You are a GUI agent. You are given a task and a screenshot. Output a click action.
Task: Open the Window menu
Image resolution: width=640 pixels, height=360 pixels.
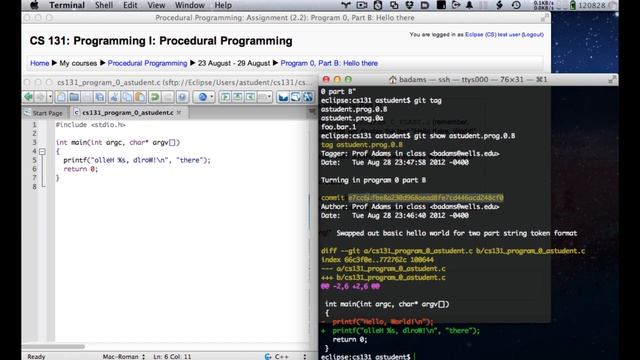pos(190,5)
